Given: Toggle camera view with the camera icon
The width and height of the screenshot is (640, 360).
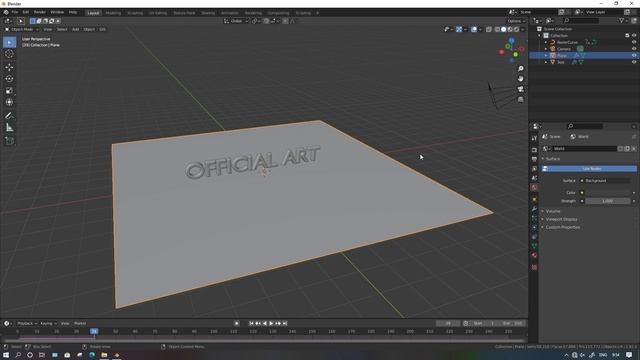Looking at the screenshot, I should click(x=520, y=89).
